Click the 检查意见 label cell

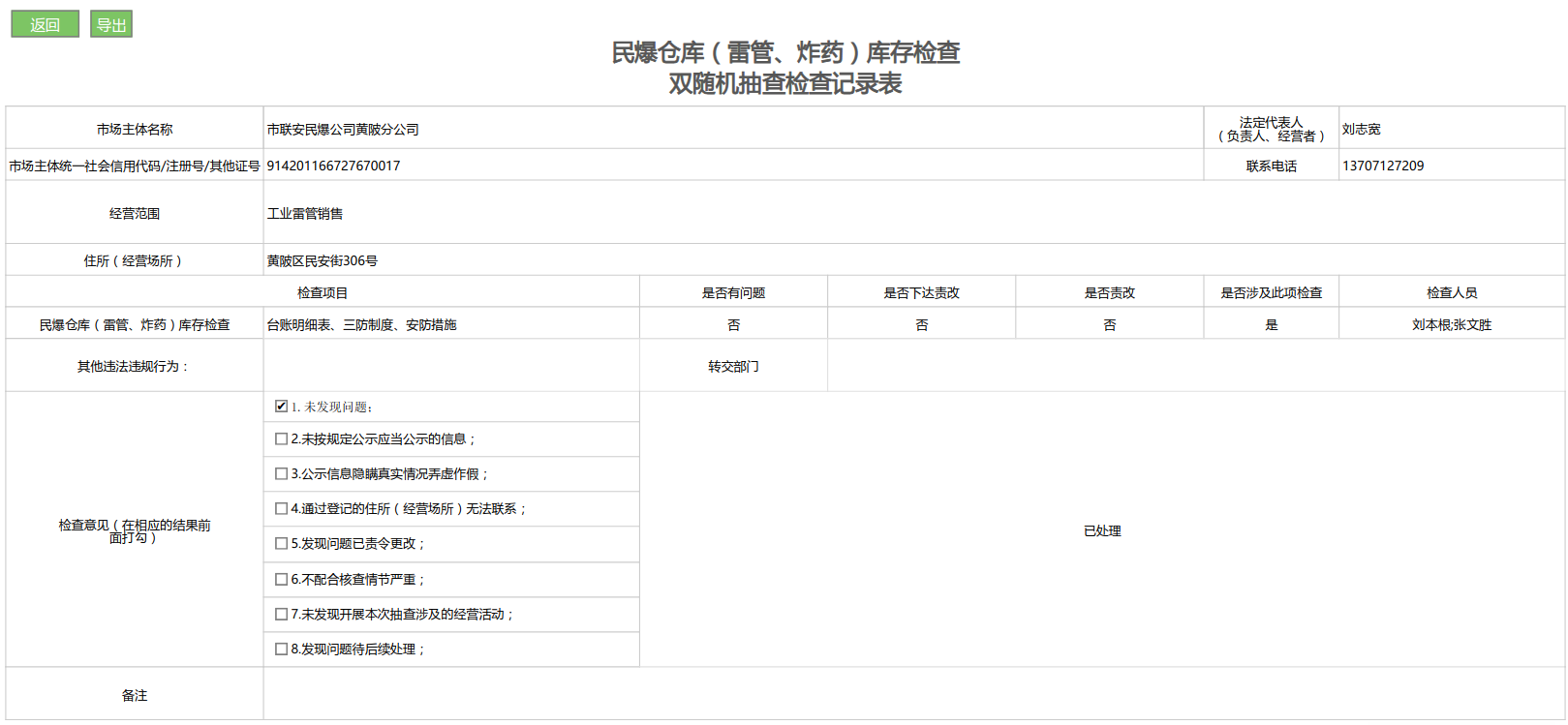(135, 530)
